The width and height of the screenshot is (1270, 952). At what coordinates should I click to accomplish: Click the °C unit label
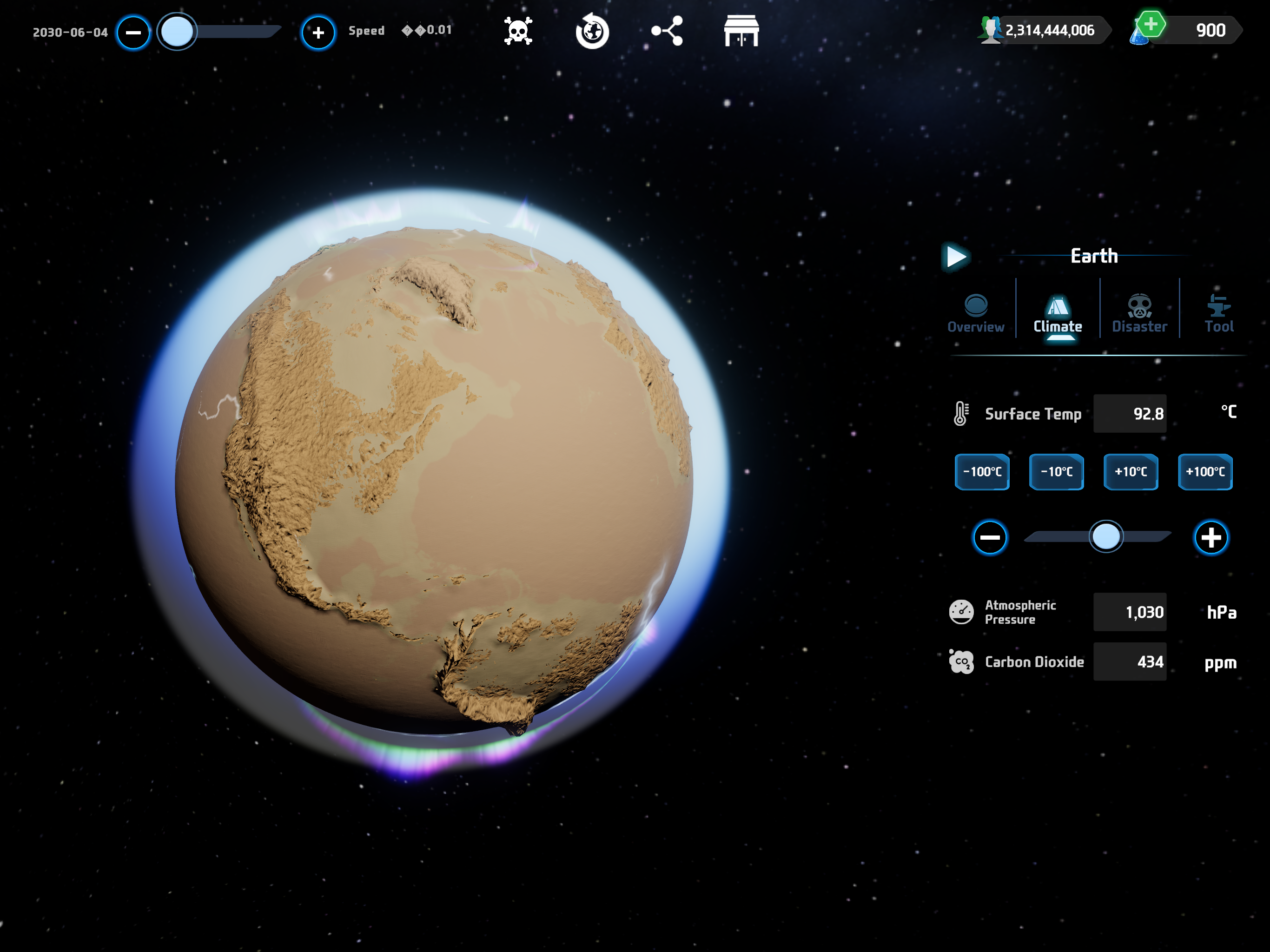coord(1228,412)
